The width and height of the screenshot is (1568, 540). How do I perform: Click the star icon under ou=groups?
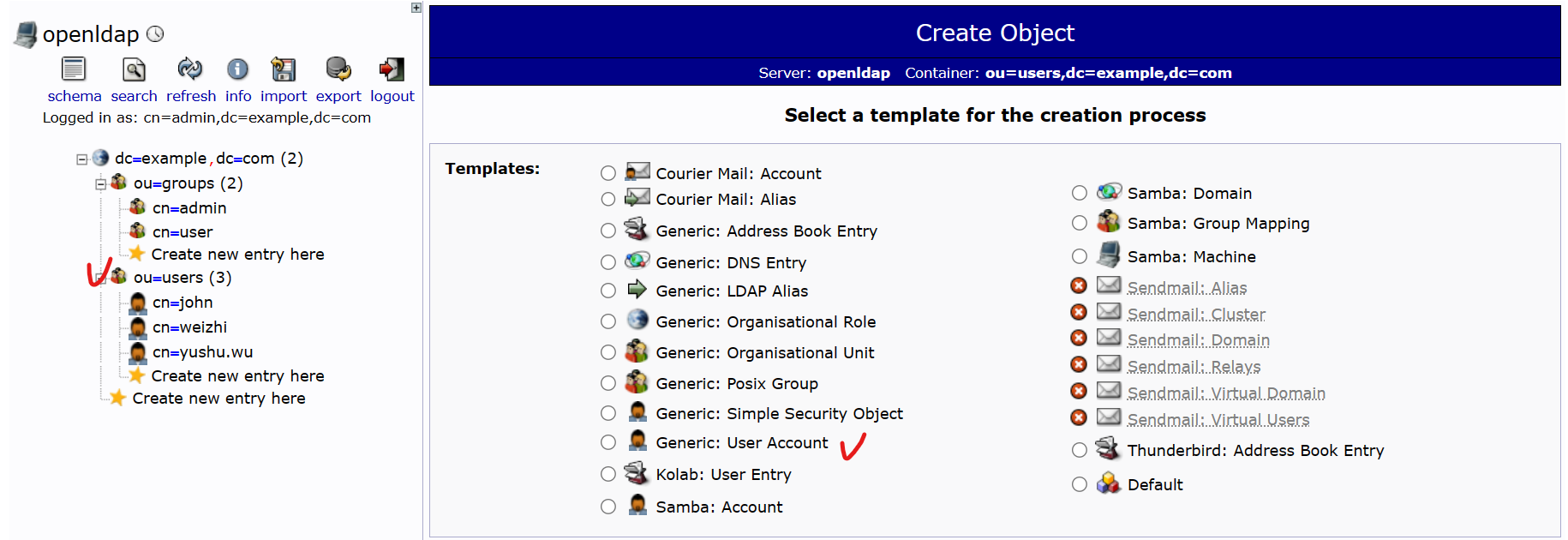click(x=136, y=253)
